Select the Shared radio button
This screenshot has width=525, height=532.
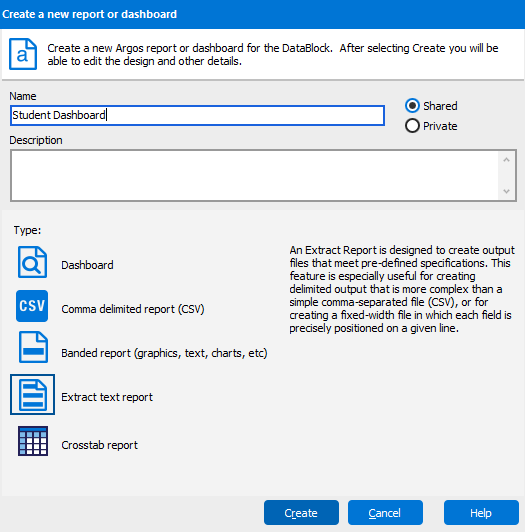pos(412,106)
